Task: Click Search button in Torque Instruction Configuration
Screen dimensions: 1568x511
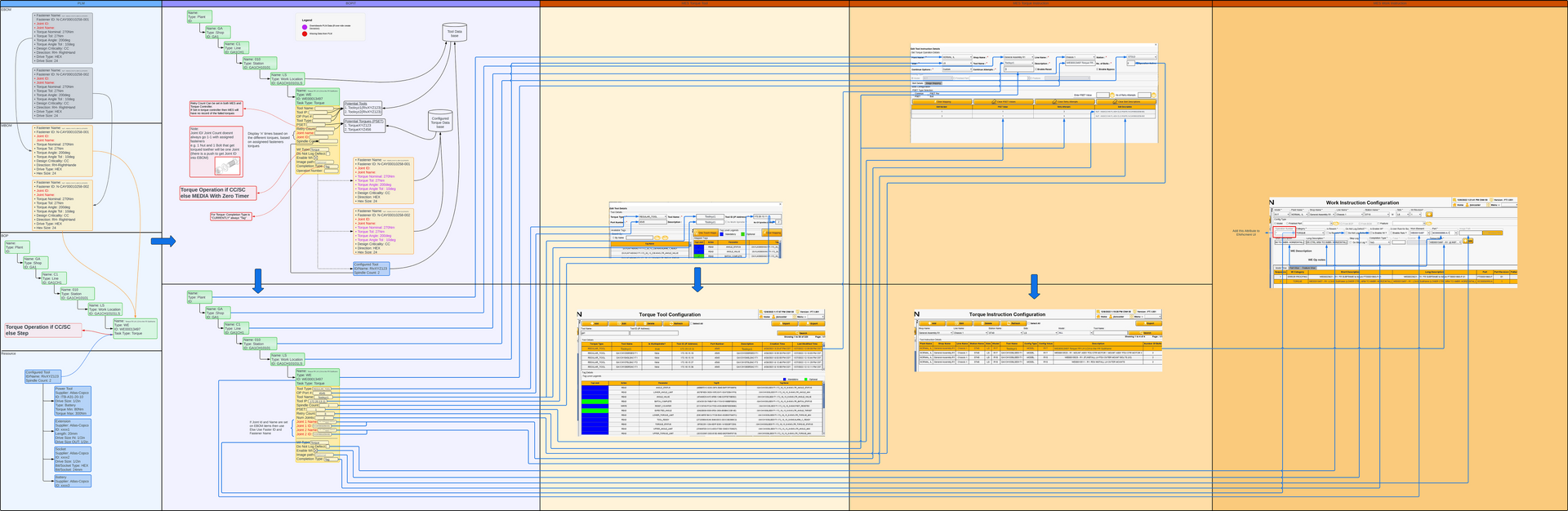Action: [1145, 333]
